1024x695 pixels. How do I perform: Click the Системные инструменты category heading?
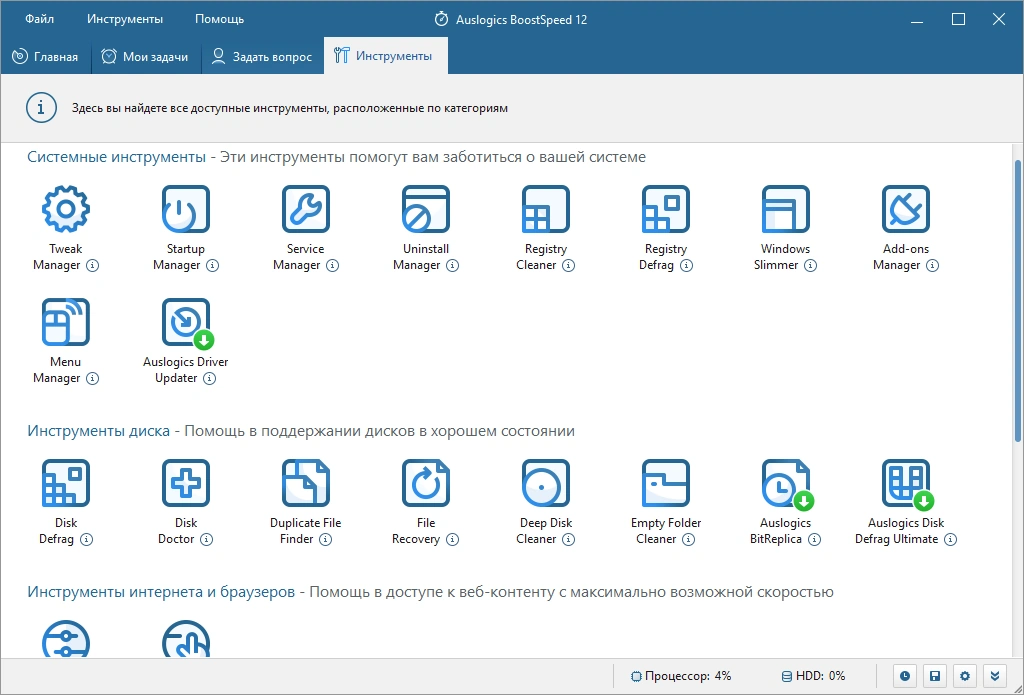pyautogui.click(x=116, y=157)
